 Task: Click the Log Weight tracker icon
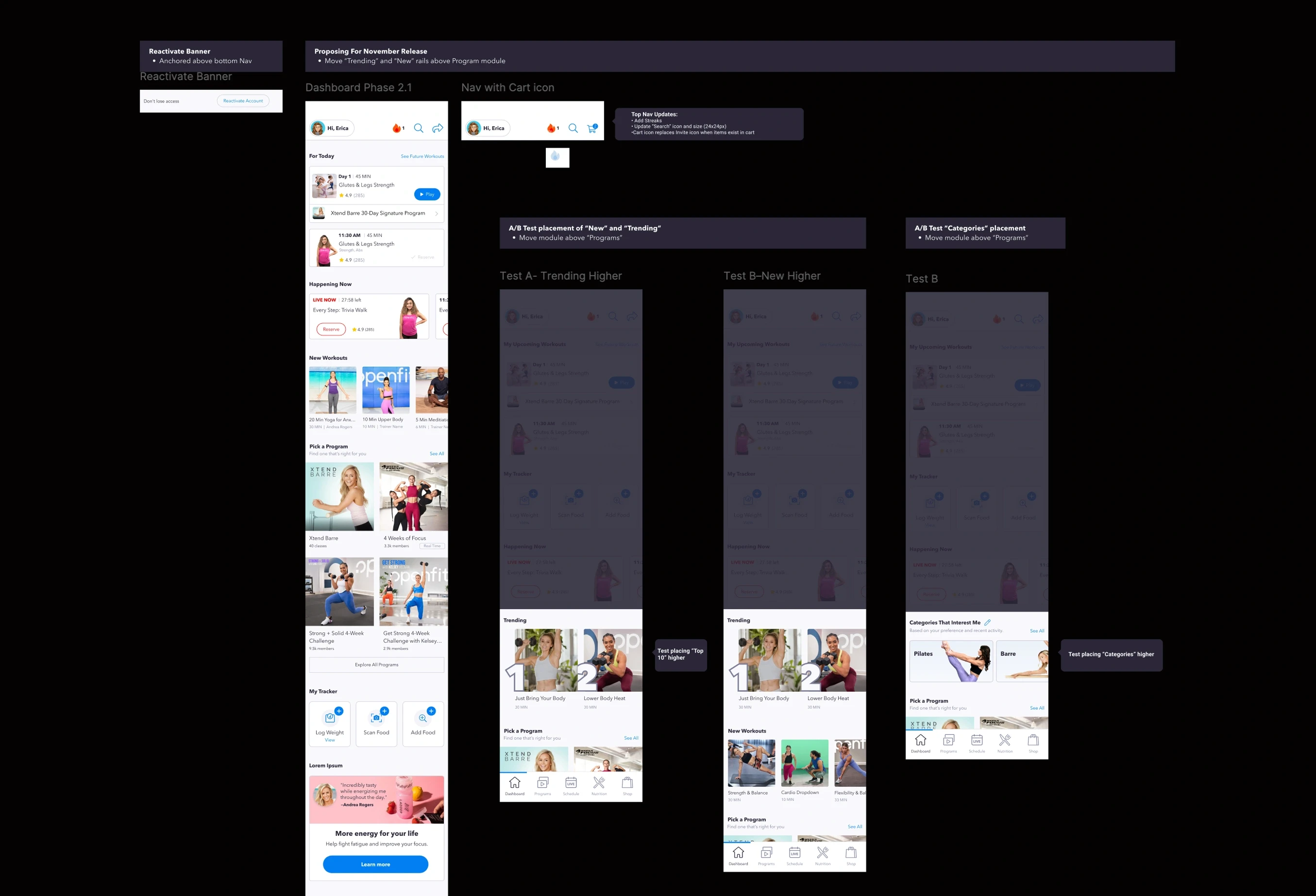click(x=330, y=718)
